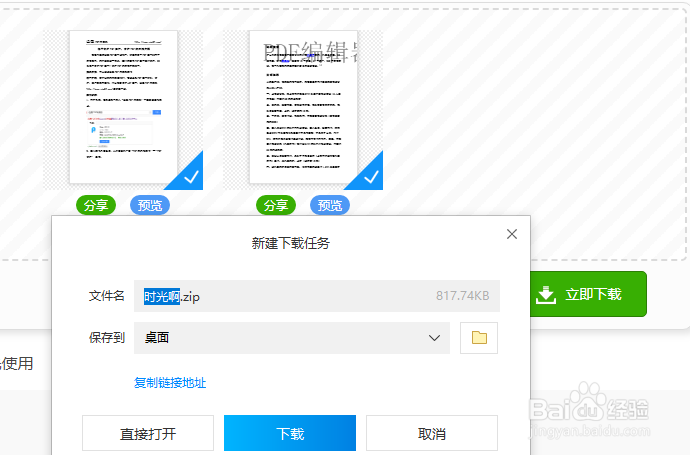Select the PDF编辑器 page thumbnail
Screen dimensions: 690x455
304,107
